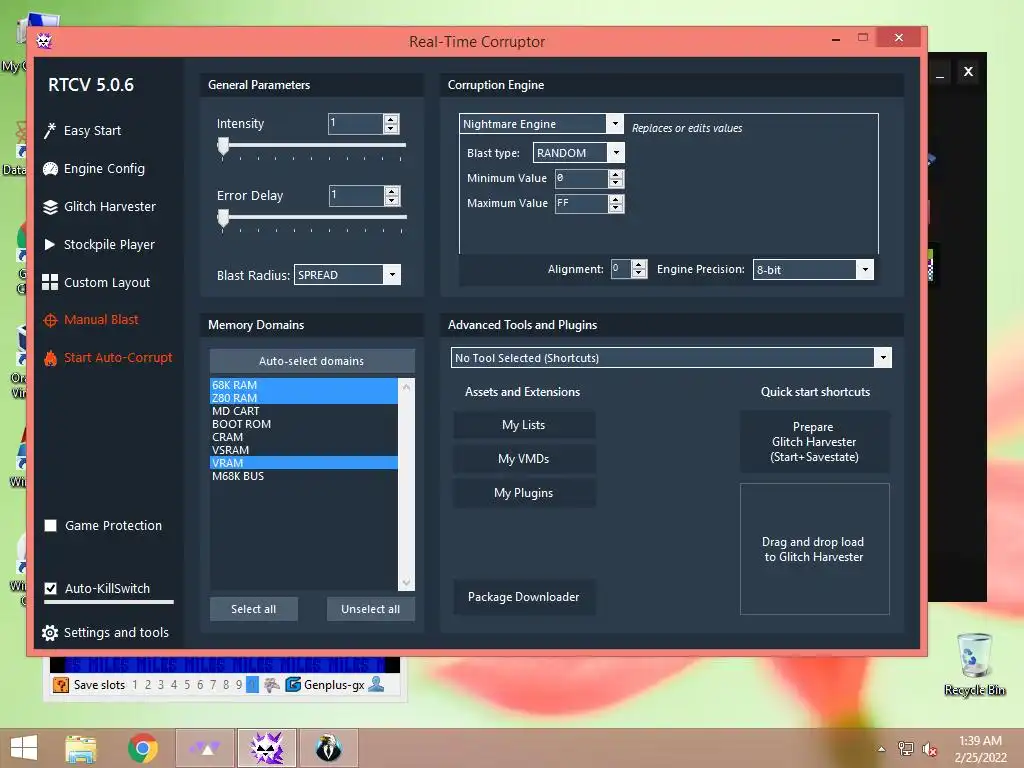Toggle CRAM domain selection
Viewport: 1024px width, 768px height.
(304, 437)
